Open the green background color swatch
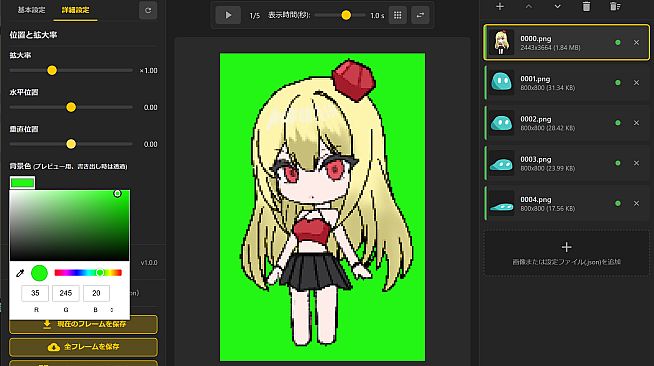Image resolution: width=654 pixels, height=366 pixels. (x=22, y=183)
